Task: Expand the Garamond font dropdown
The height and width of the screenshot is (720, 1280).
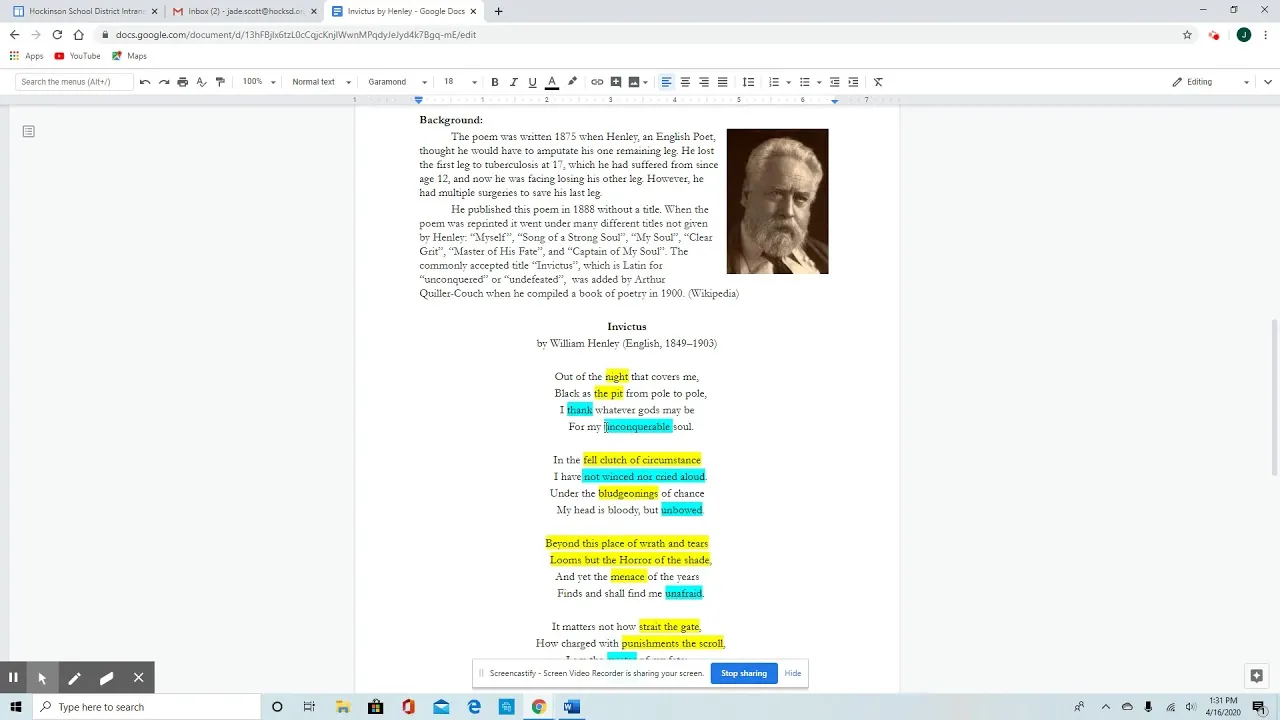Action: pyautogui.click(x=397, y=82)
